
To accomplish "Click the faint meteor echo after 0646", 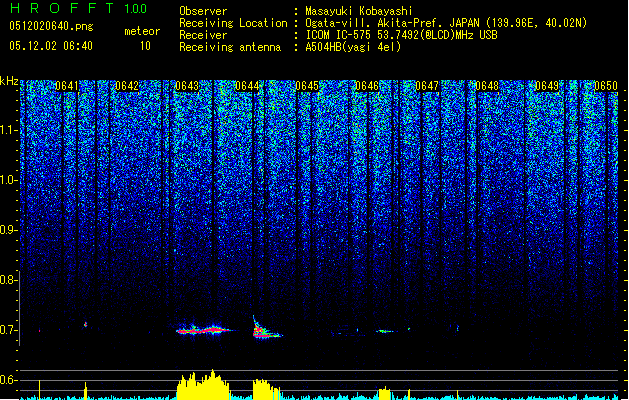I will (386, 331).
